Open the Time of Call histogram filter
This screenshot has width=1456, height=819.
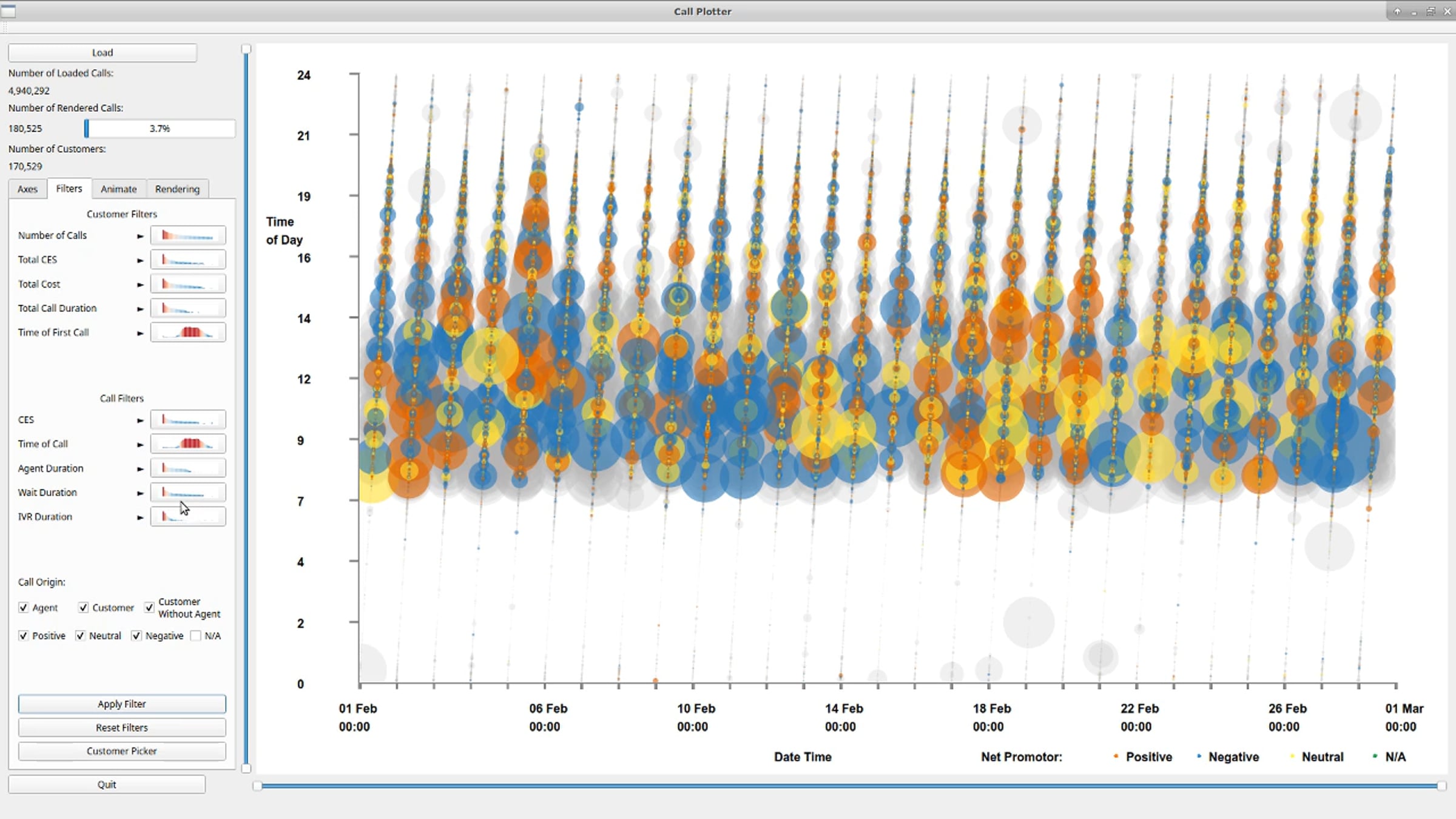[188, 443]
